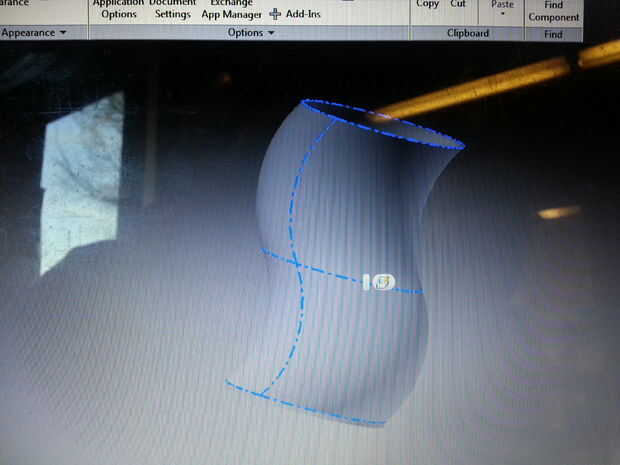Click the Clipboard panel label
This screenshot has height=465, width=620.
tap(468, 33)
